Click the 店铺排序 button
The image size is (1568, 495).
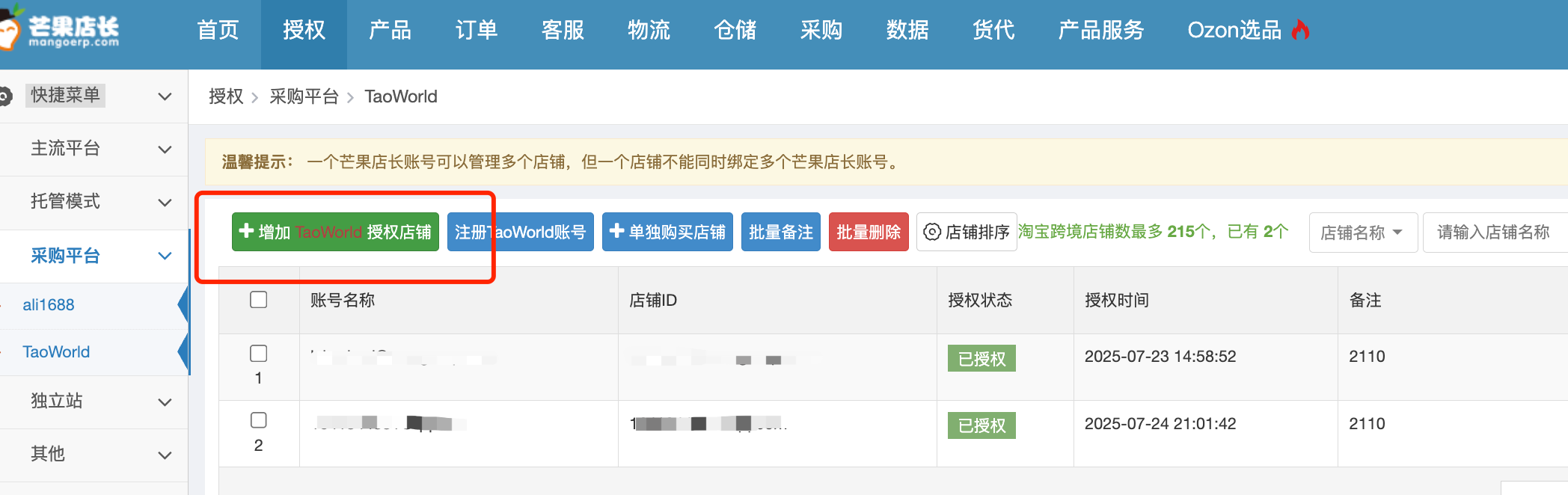click(x=967, y=232)
